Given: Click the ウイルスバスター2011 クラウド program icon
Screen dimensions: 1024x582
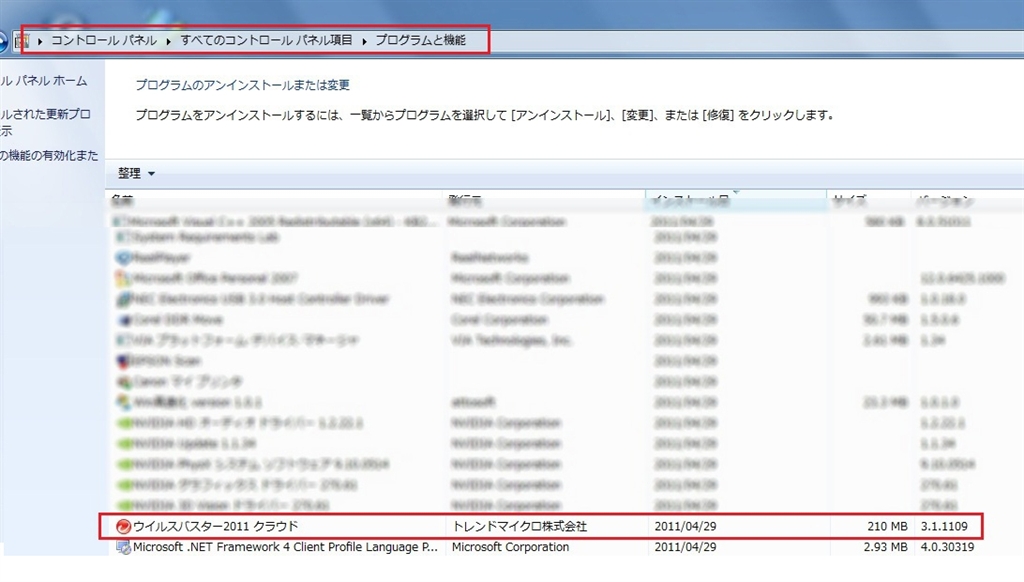Looking at the screenshot, I should [123, 526].
